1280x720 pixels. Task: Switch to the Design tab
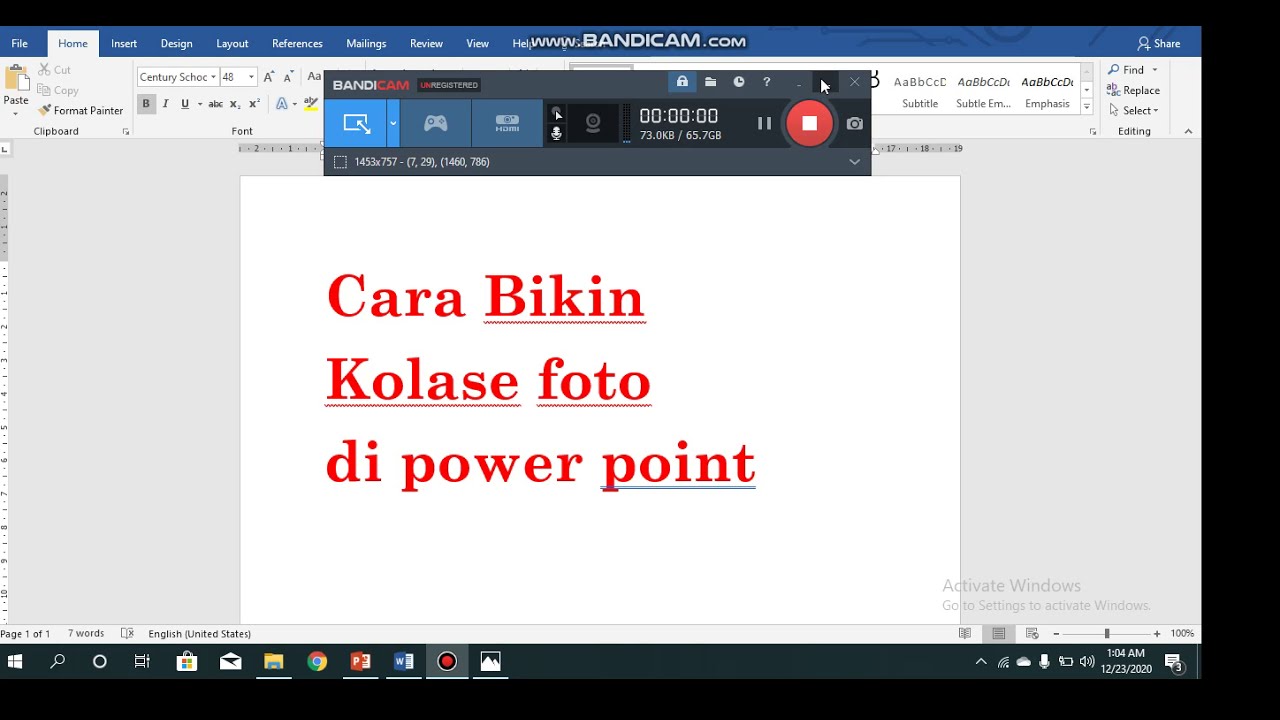pos(176,44)
